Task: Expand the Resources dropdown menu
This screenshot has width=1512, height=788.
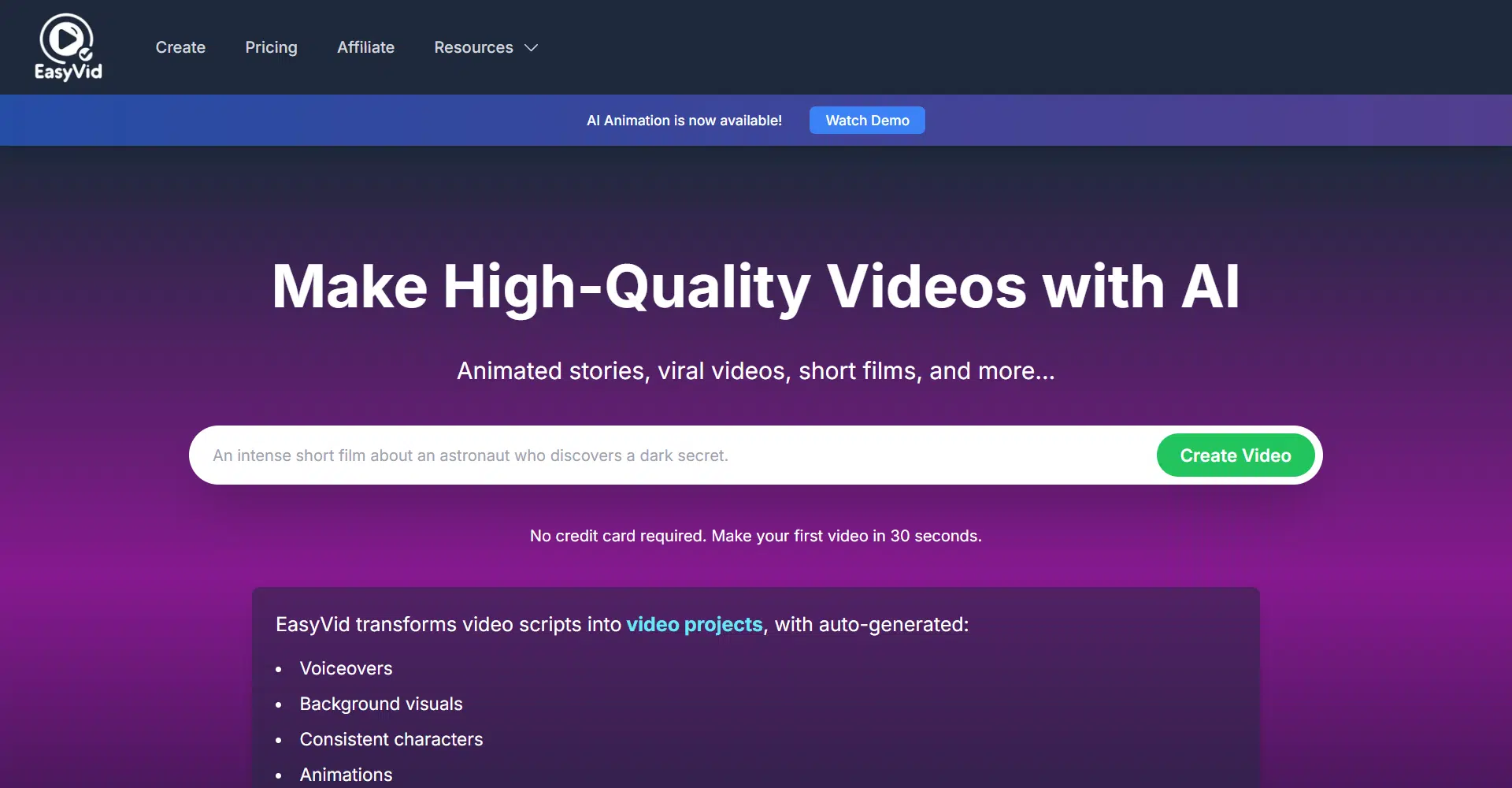Action: tap(473, 47)
